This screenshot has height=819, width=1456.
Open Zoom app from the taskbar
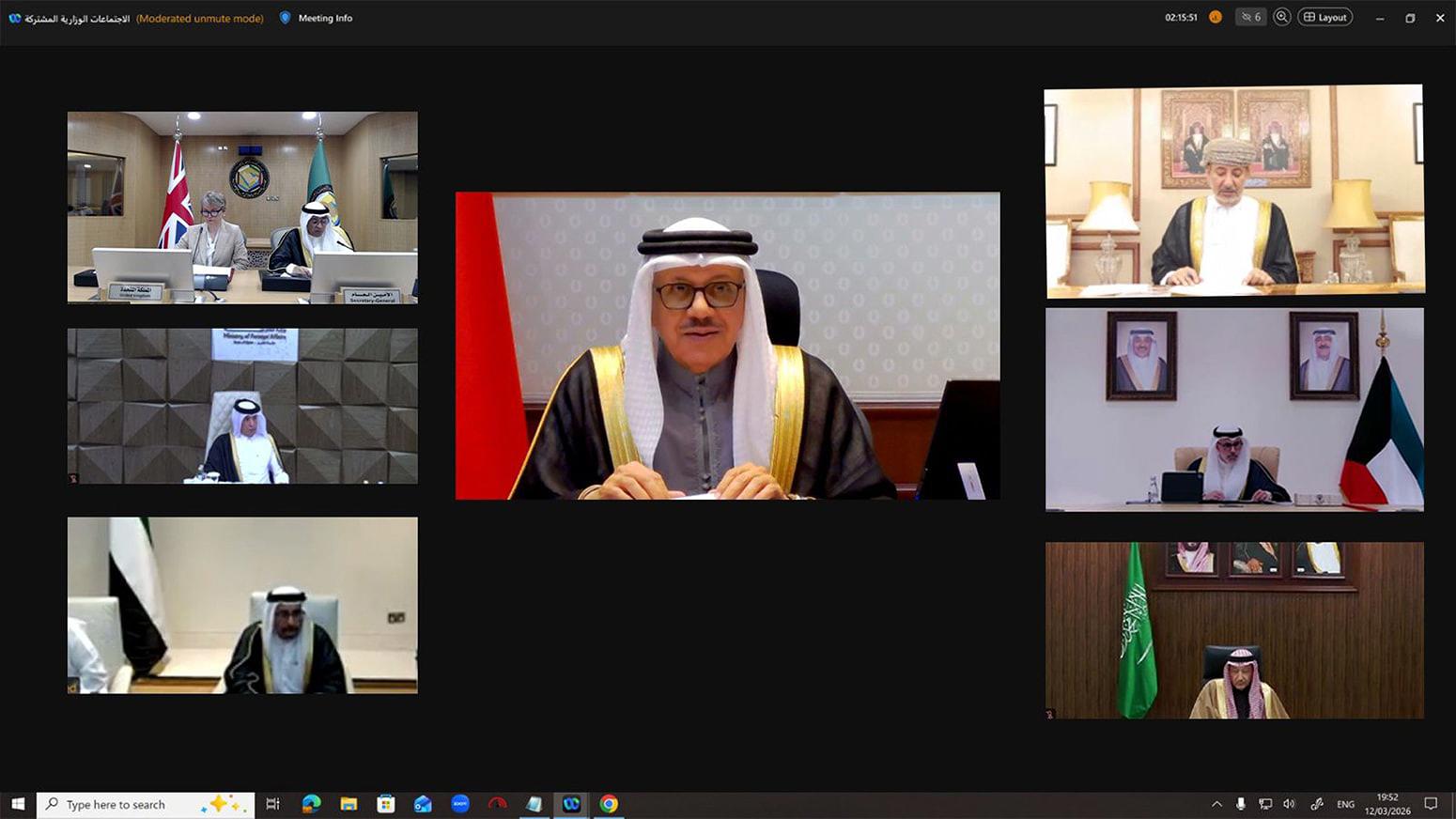tap(459, 804)
